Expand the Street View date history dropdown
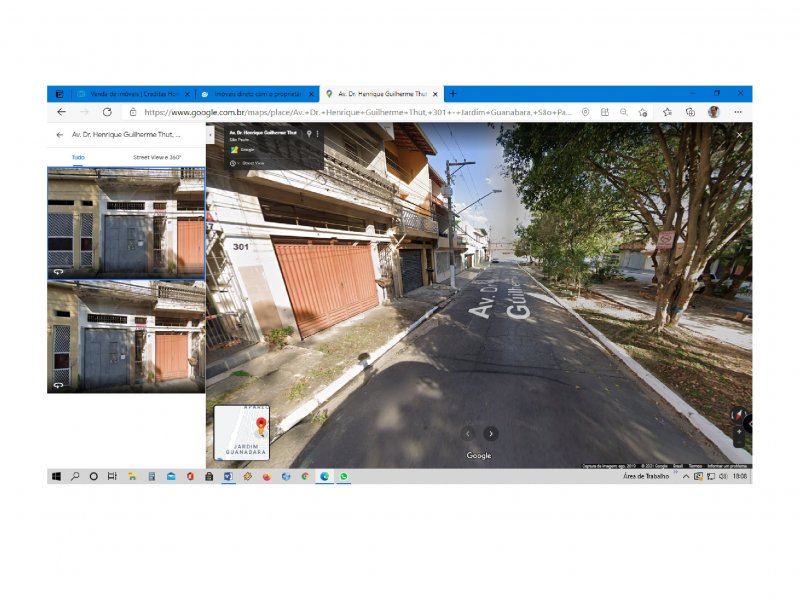 point(235,163)
